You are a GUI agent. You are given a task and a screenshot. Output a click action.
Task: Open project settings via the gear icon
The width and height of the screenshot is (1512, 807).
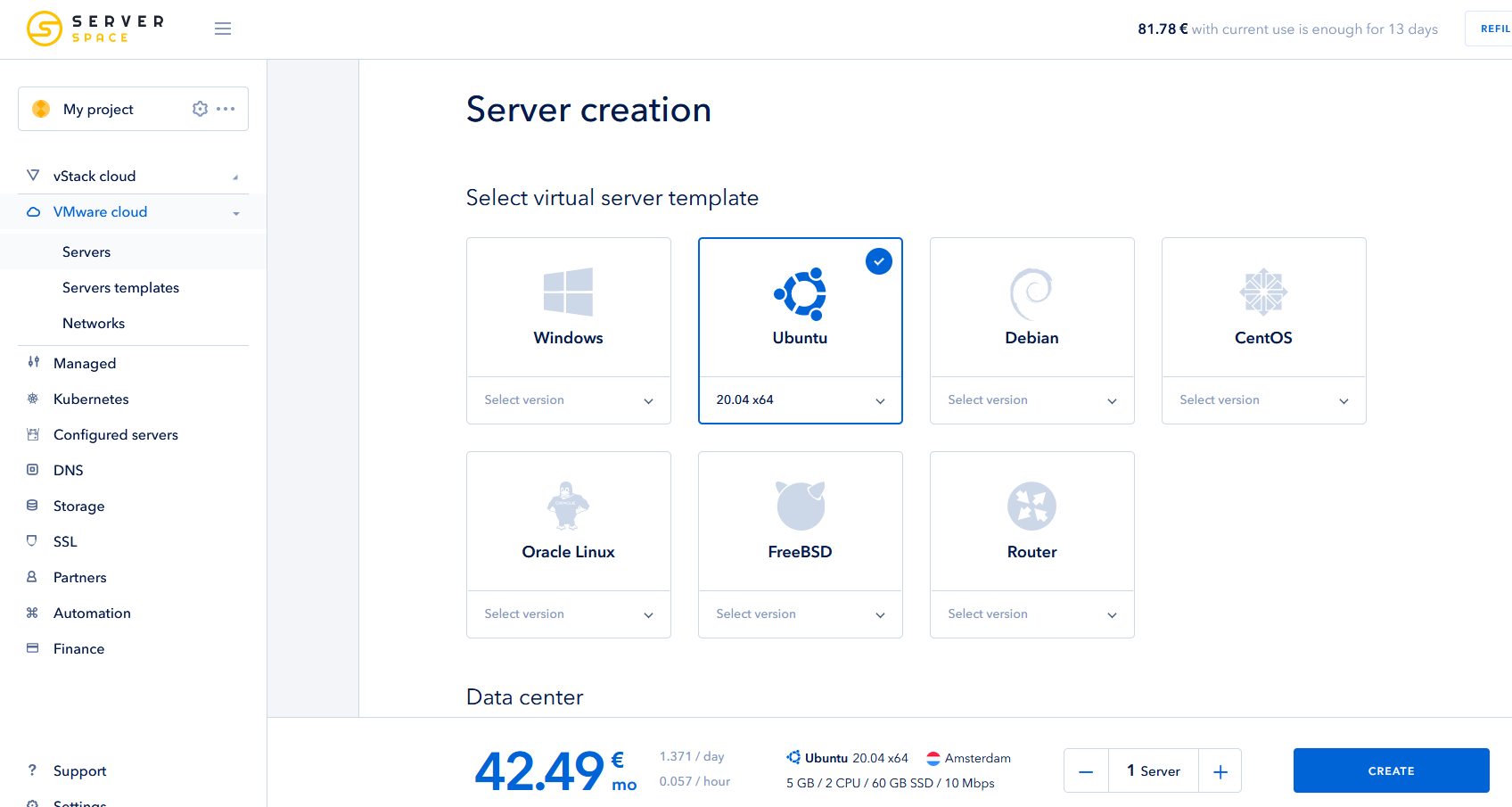coord(200,108)
